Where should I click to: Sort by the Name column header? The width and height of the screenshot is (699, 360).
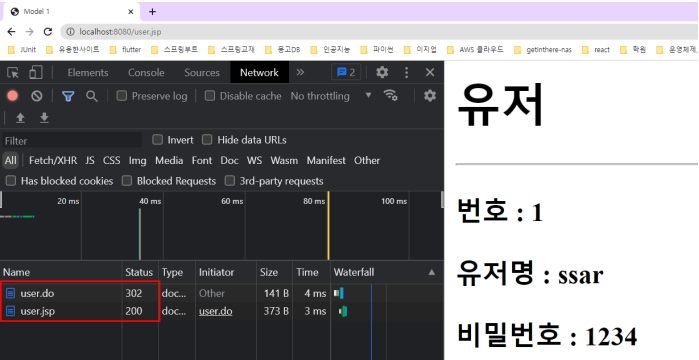pyautogui.click(x=61, y=272)
